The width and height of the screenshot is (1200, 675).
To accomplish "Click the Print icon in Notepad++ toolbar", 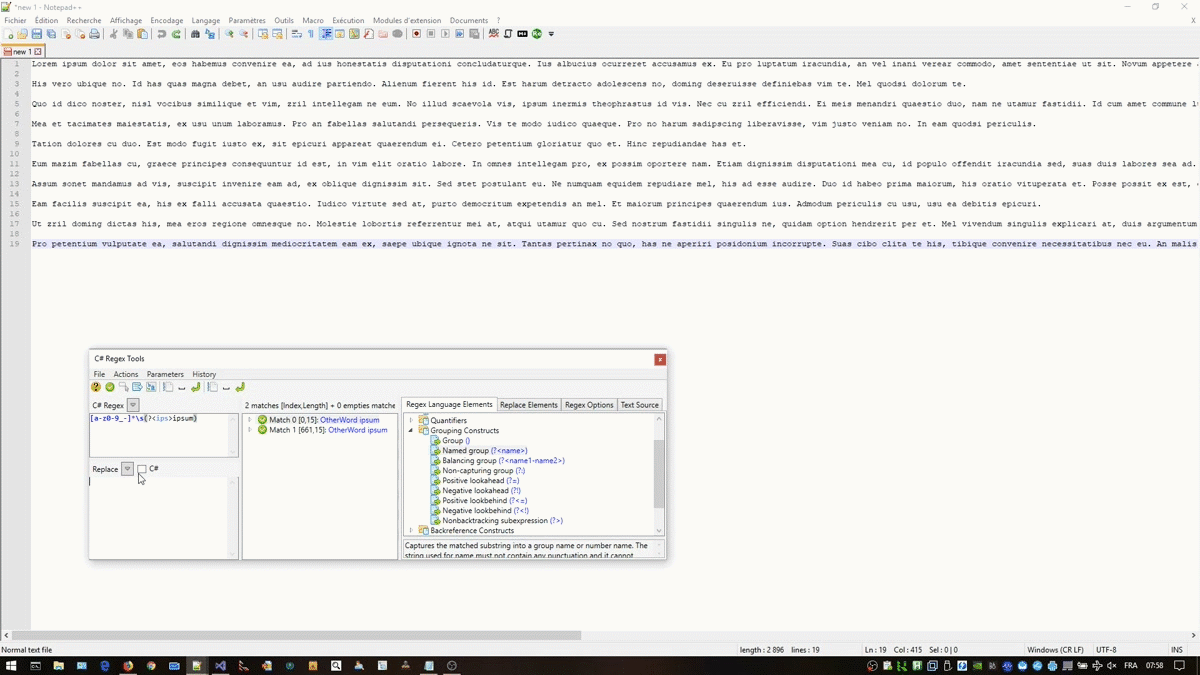I will (94, 34).
